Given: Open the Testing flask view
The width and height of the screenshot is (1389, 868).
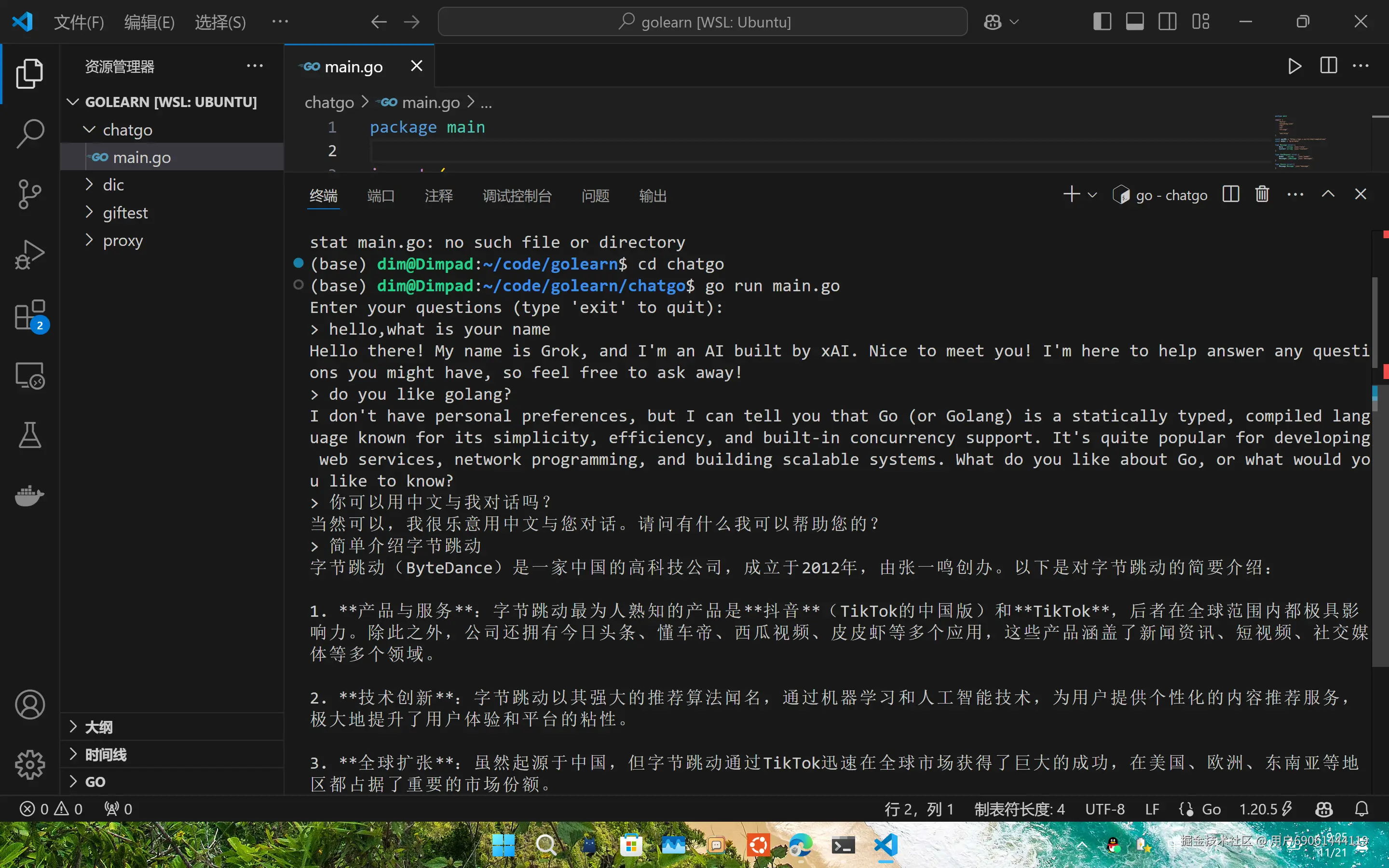Looking at the screenshot, I should pyautogui.click(x=30, y=435).
